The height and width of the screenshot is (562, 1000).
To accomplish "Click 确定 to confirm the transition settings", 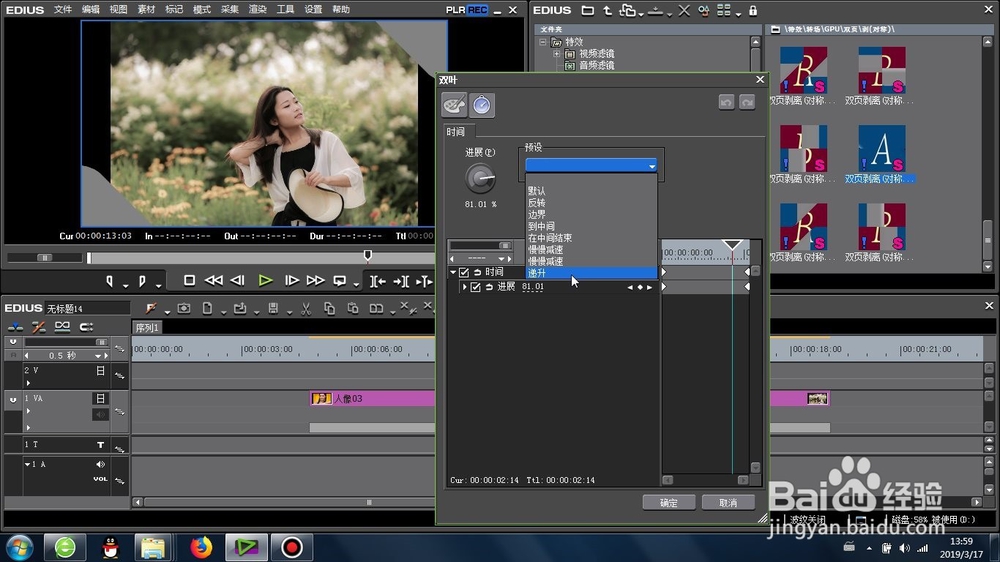I will 668,503.
